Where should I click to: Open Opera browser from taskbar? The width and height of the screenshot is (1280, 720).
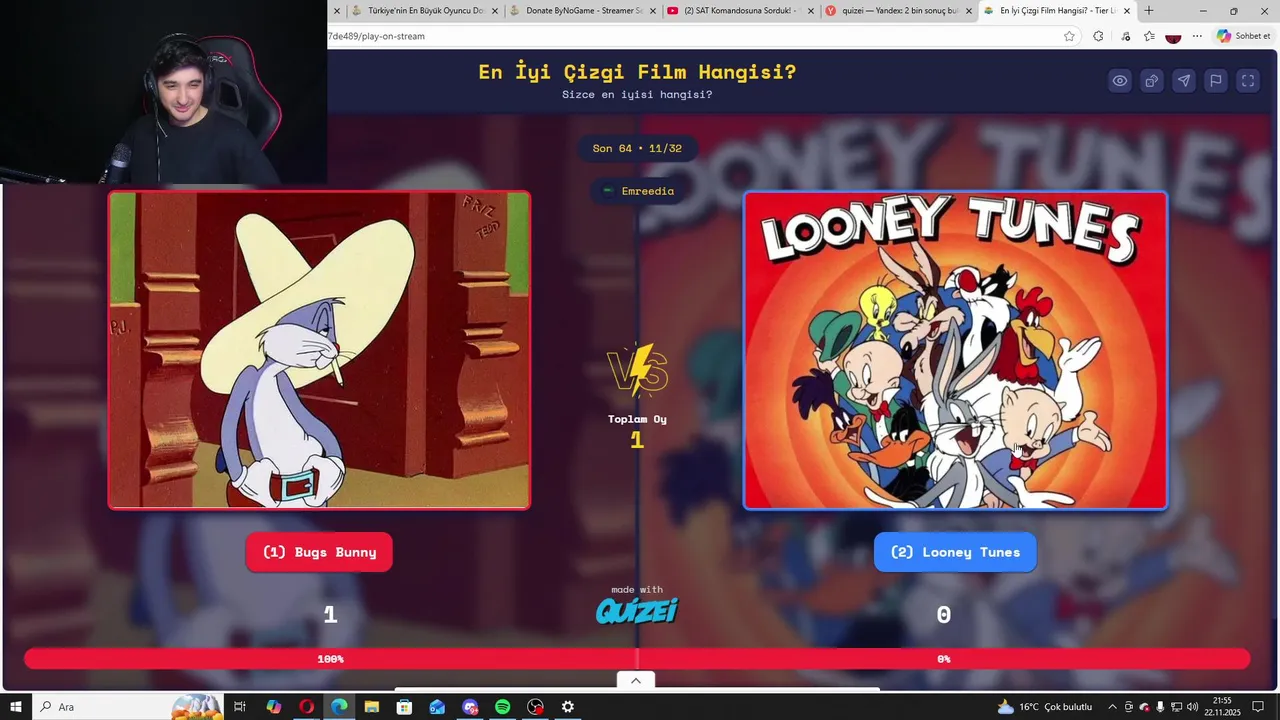click(x=306, y=707)
